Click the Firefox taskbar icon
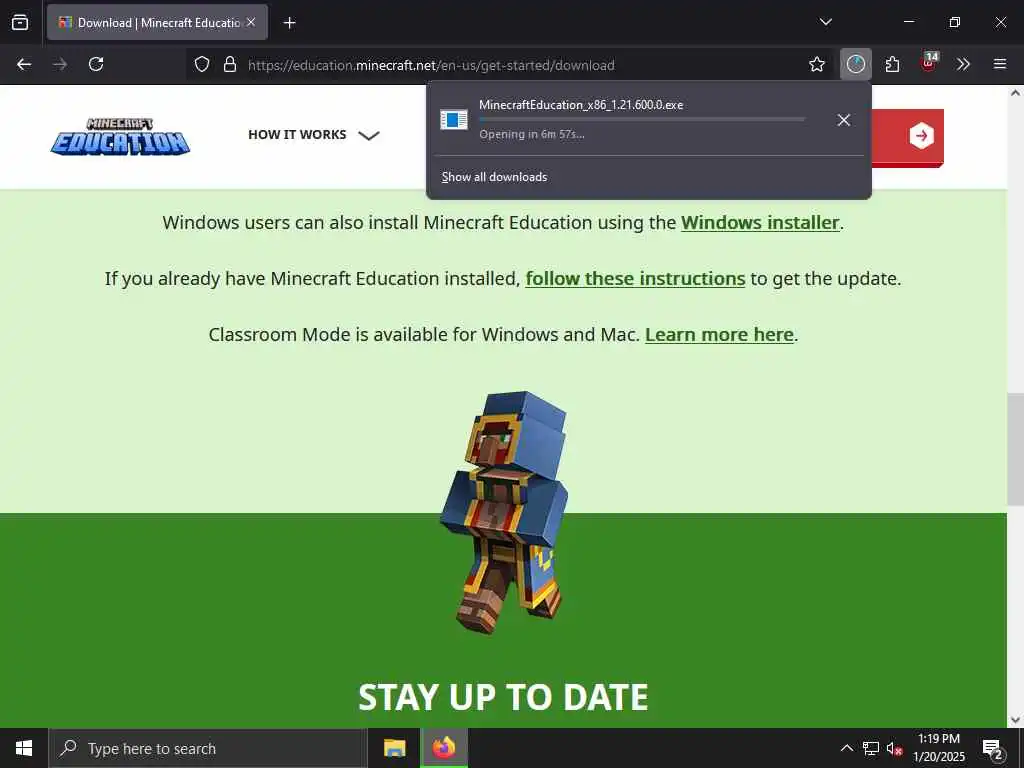This screenshot has width=1024, height=768. point(444,748)
